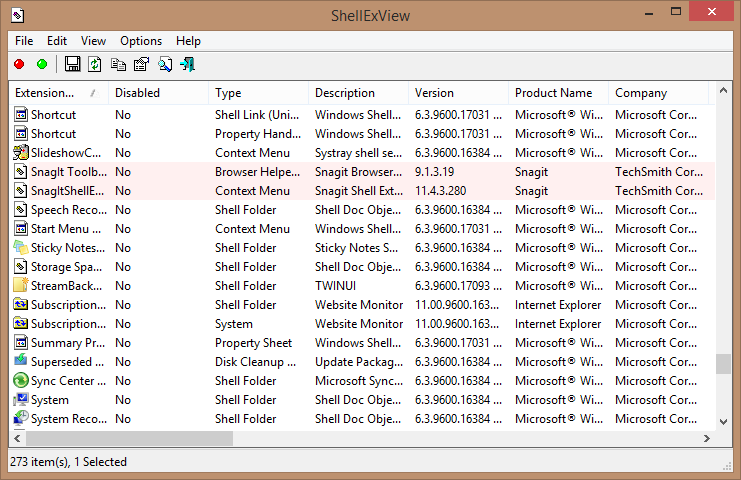Click the Save Selected Items floppy icon

72,64
